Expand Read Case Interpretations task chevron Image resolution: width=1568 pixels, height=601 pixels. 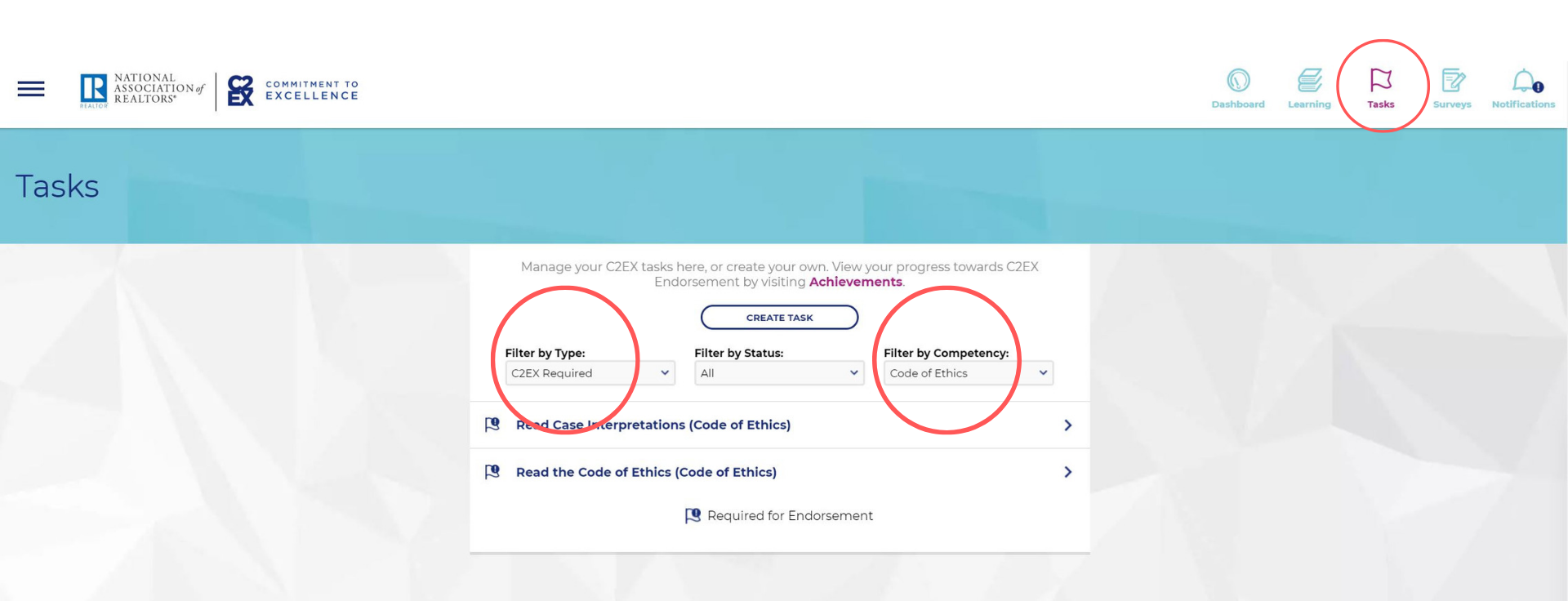click(1068, 425)
